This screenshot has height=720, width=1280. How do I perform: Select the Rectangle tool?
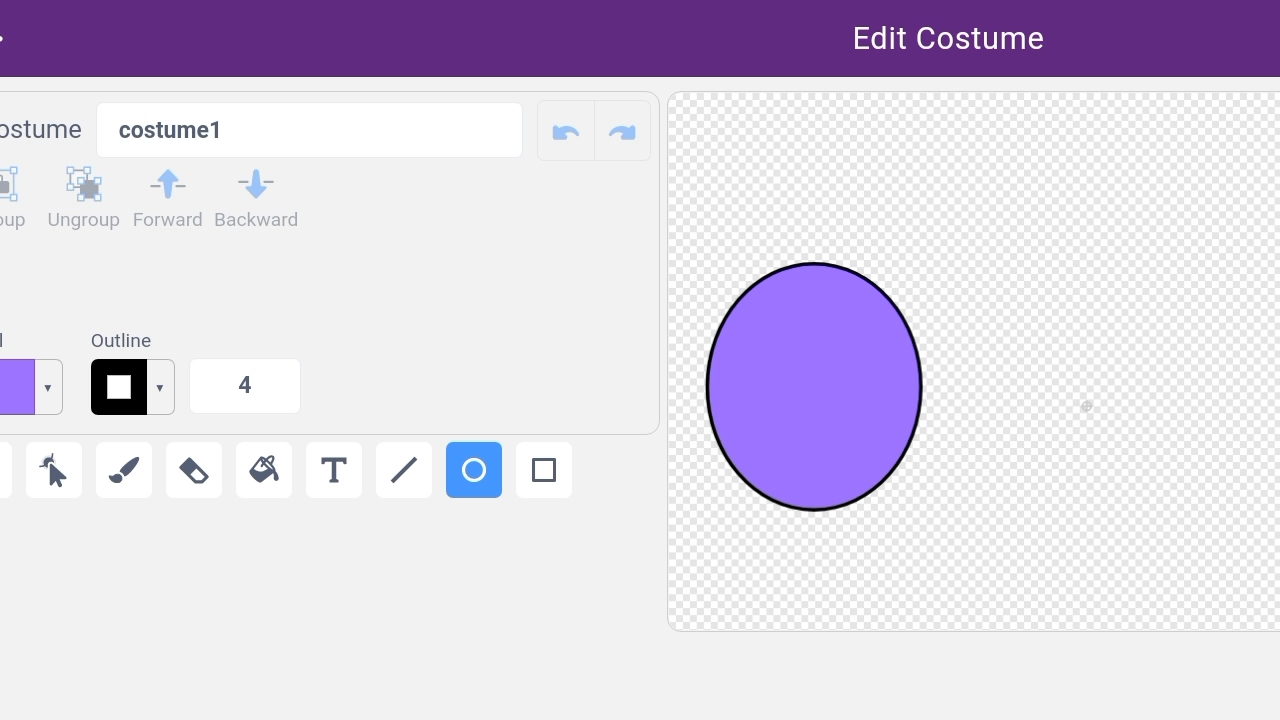tap(544, 470)
